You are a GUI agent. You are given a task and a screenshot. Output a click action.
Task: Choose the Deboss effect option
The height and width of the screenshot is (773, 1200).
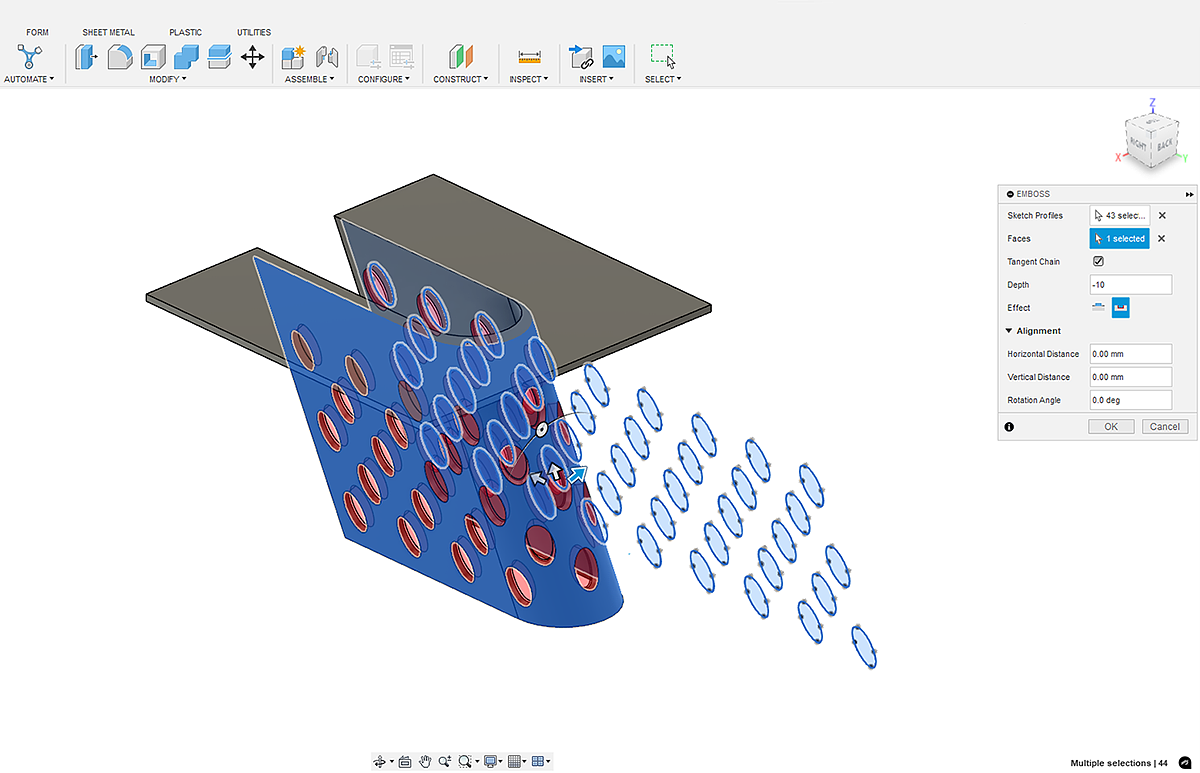tap(1121, 308)
